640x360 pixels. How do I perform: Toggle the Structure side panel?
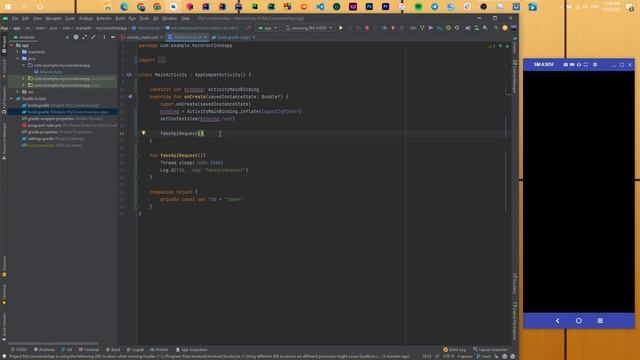pyautogui.click(x=4, y=266)
